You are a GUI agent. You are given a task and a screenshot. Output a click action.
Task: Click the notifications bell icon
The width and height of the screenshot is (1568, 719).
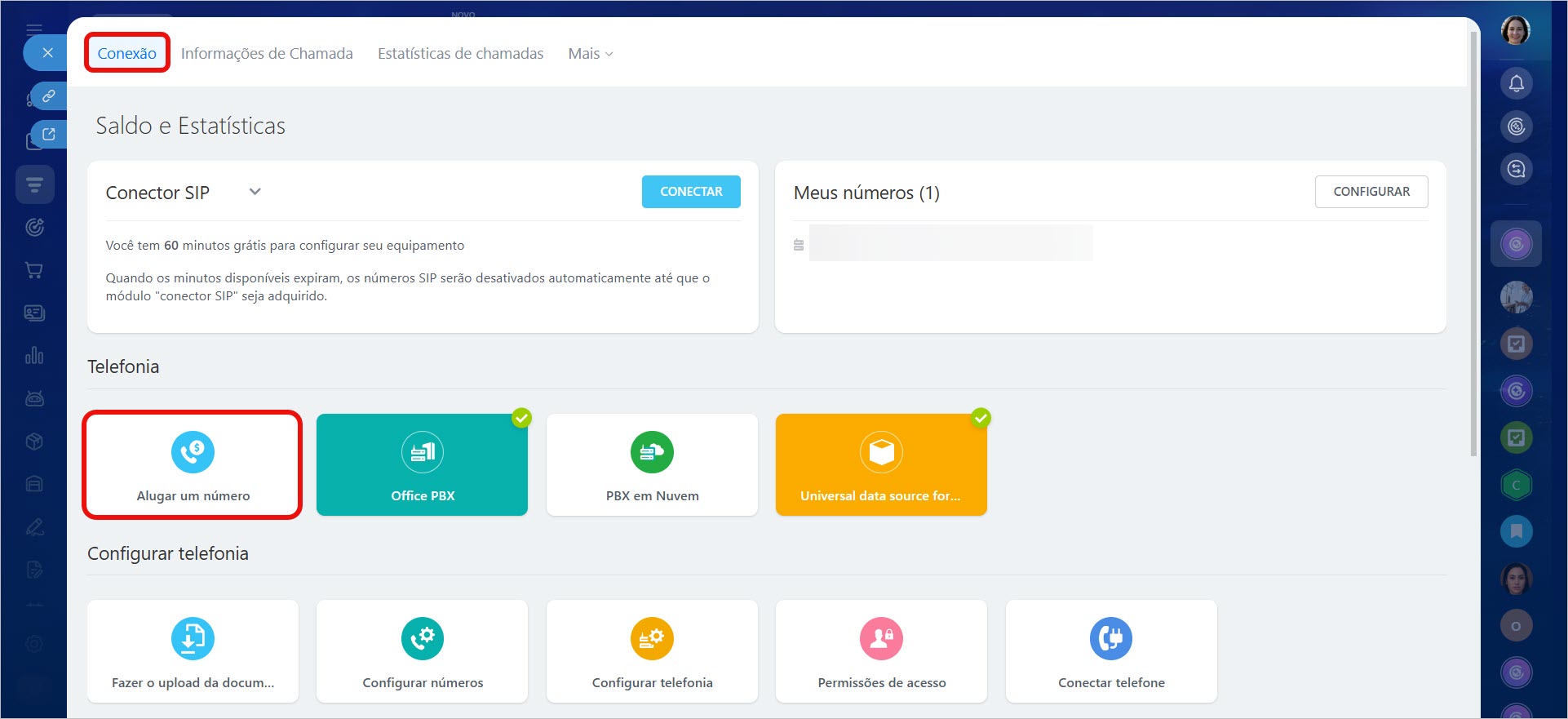[1516, 83]
